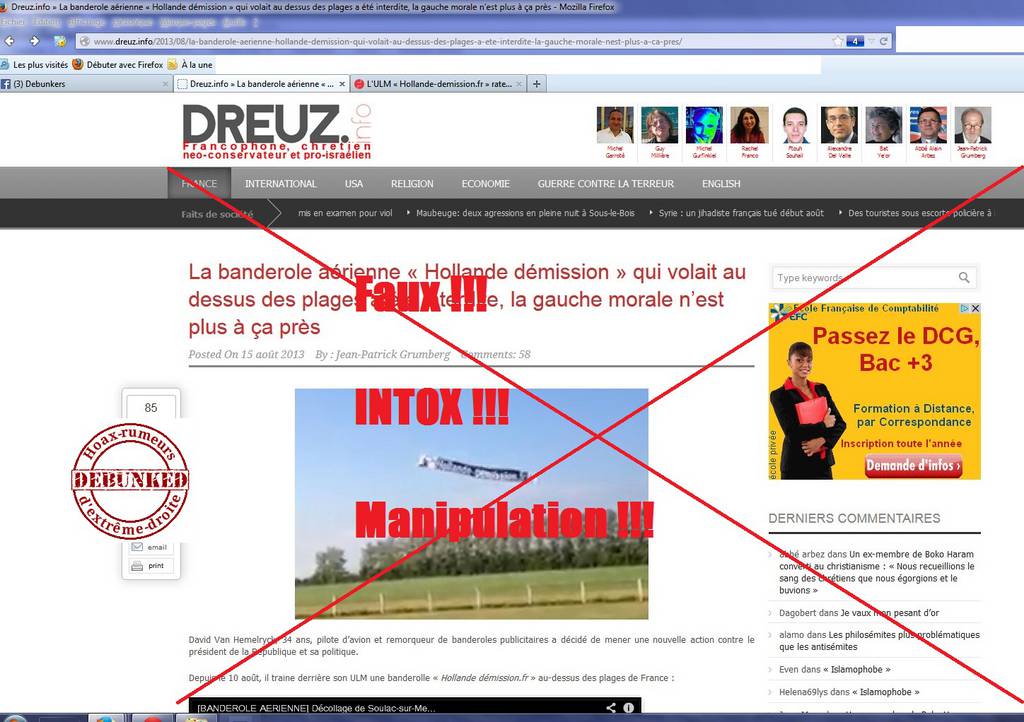Open Abbé Alain Arbez's author thumbnail
Screen dimensions: 1024x722
[x=928, y=125]
